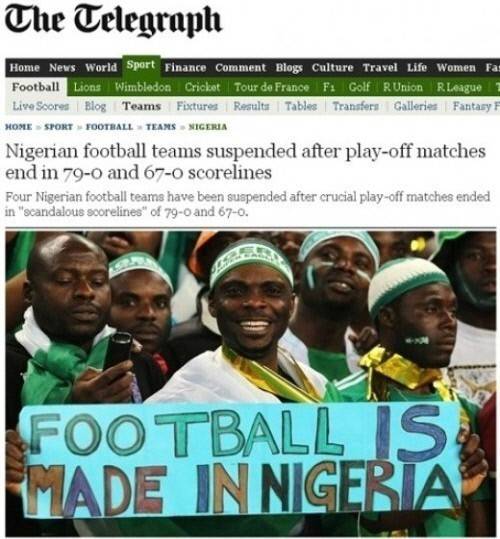500x539 pixels.
Task: Click the FOOTBALL breadcrumb link
Action: [109, 127]
